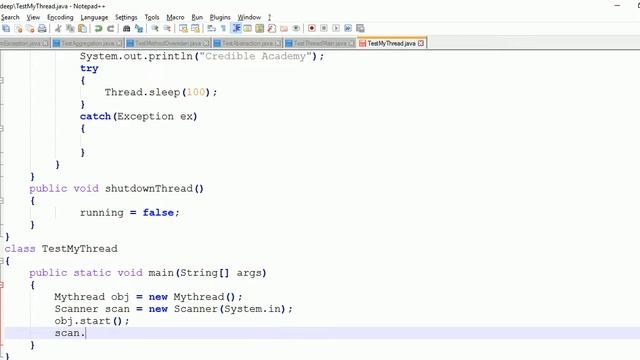This screenshot has height=360, width=640.
Task: Click the Close All files toolbar icon
Action: (x=30, y=28)
